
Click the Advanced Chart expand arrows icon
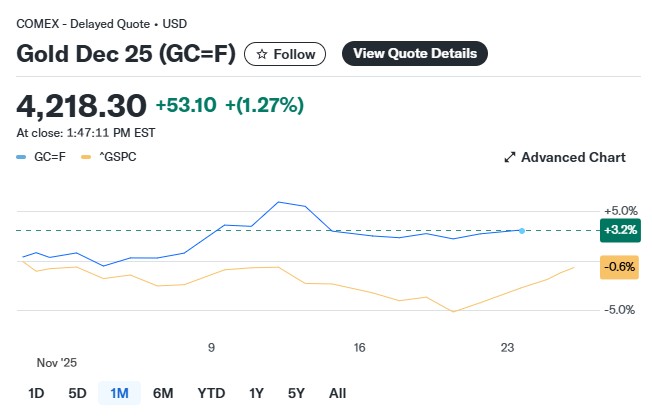(x=509, y=157)
